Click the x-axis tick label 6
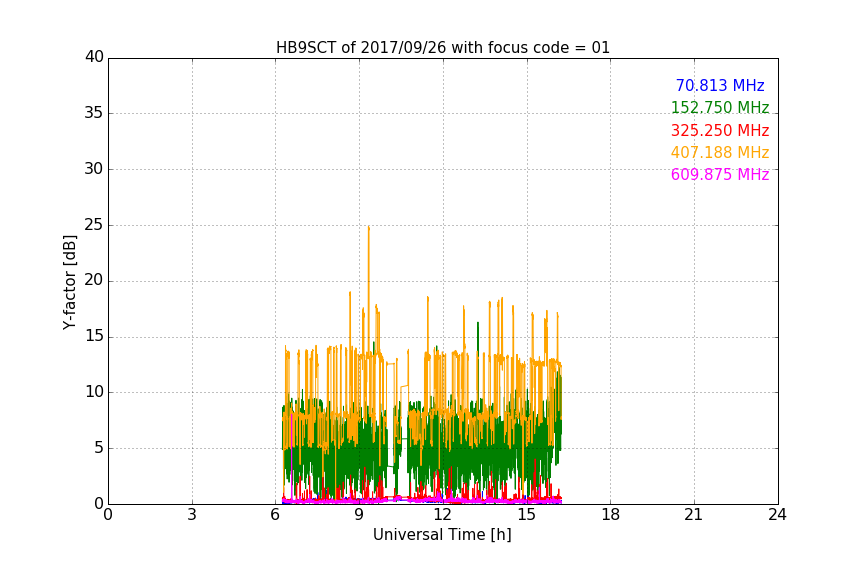The image size is (864, 576). tap(275, 515)
